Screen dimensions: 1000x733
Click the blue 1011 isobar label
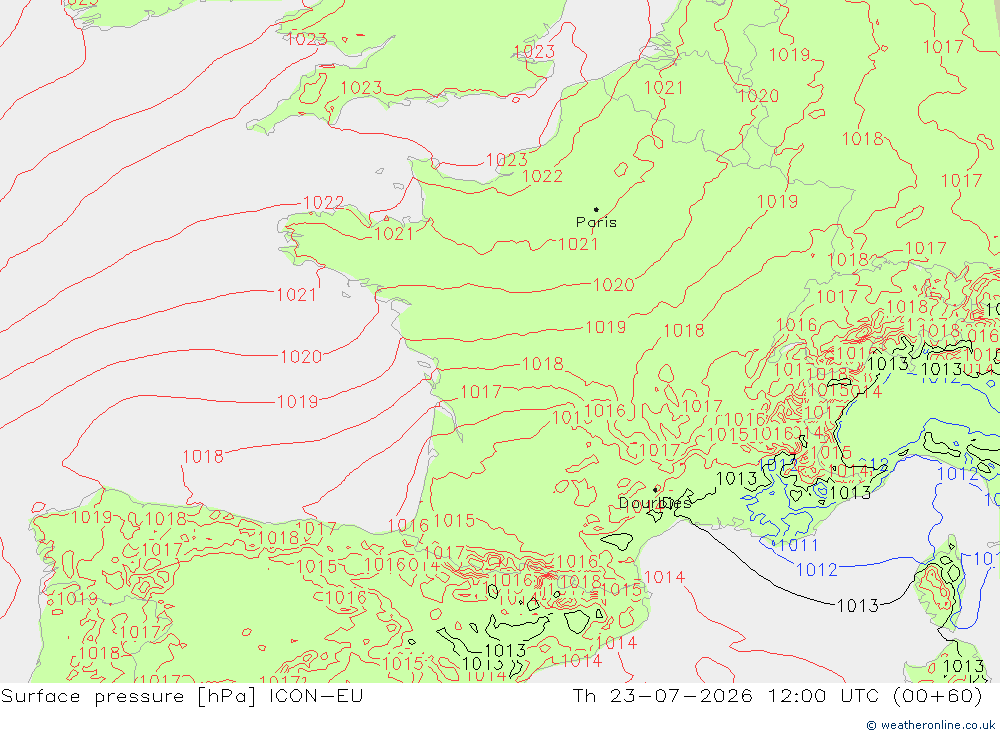[798, 545]
